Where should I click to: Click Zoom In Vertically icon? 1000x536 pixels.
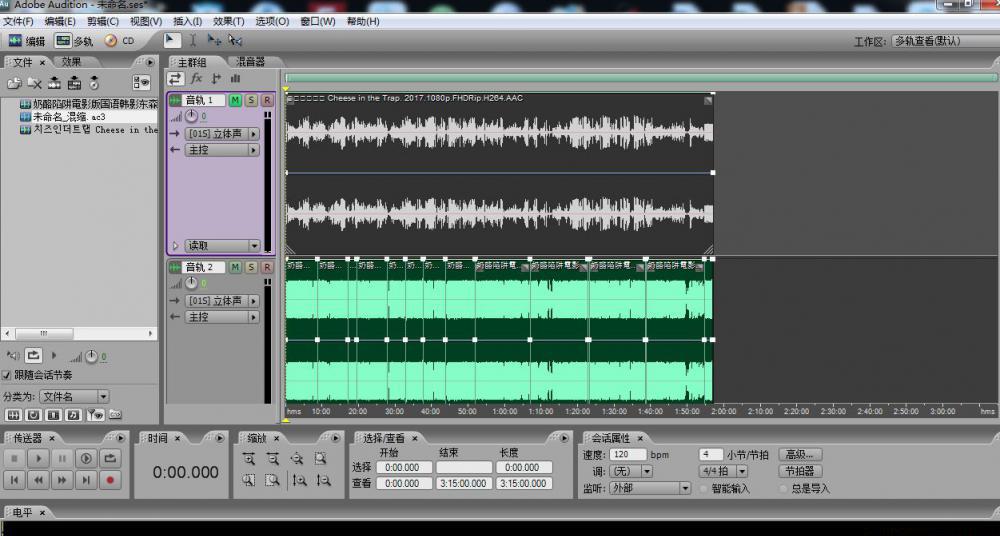tap(299, 480)
